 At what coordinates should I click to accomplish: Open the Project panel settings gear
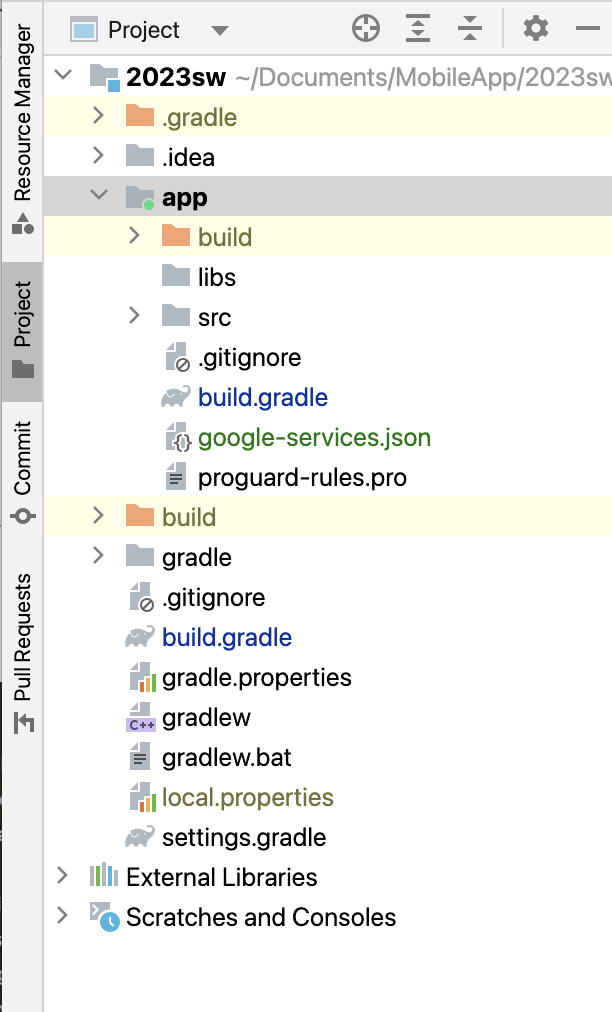pos(536,30)
